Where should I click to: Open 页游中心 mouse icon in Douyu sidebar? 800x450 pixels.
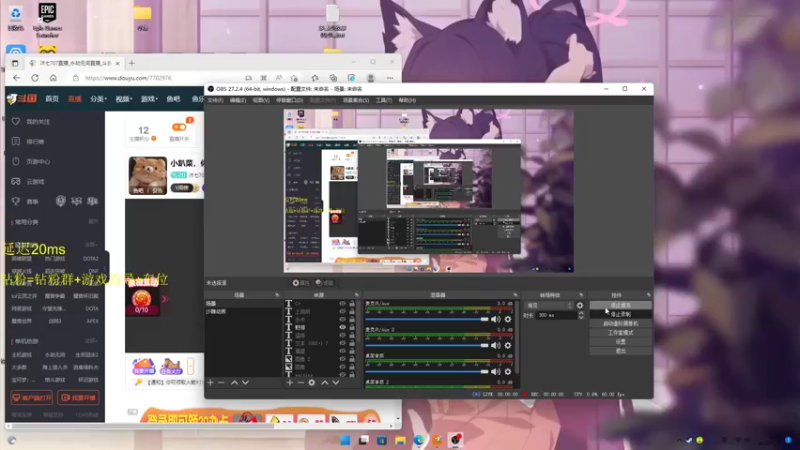(x=16, y=161)
